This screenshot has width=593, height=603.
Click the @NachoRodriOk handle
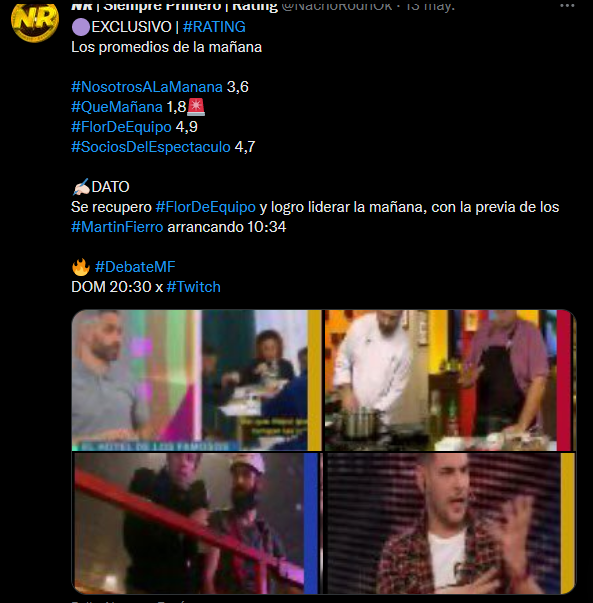337,5
